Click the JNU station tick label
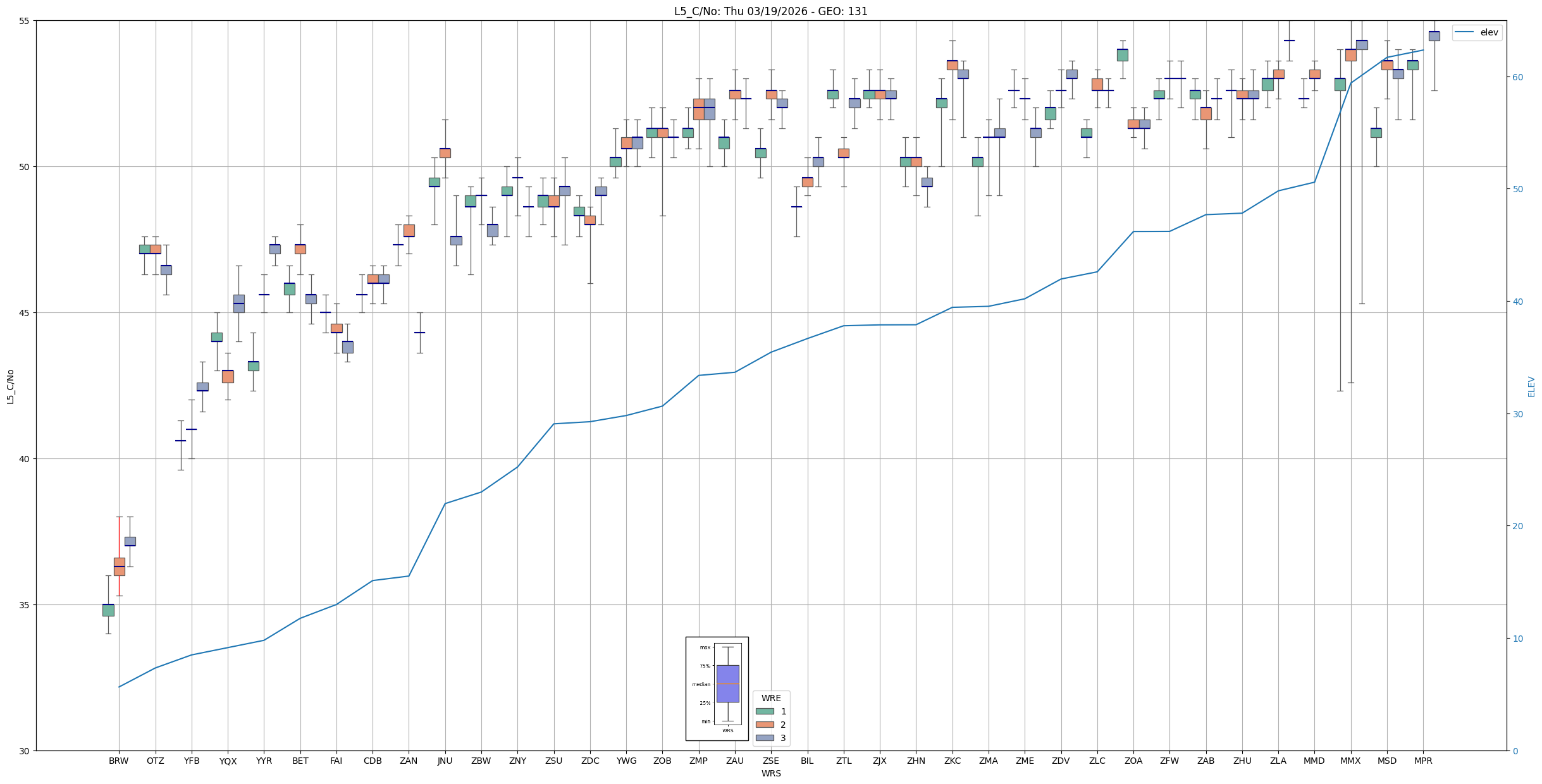Screen dimensions: 1542x784 click(445, 761)
